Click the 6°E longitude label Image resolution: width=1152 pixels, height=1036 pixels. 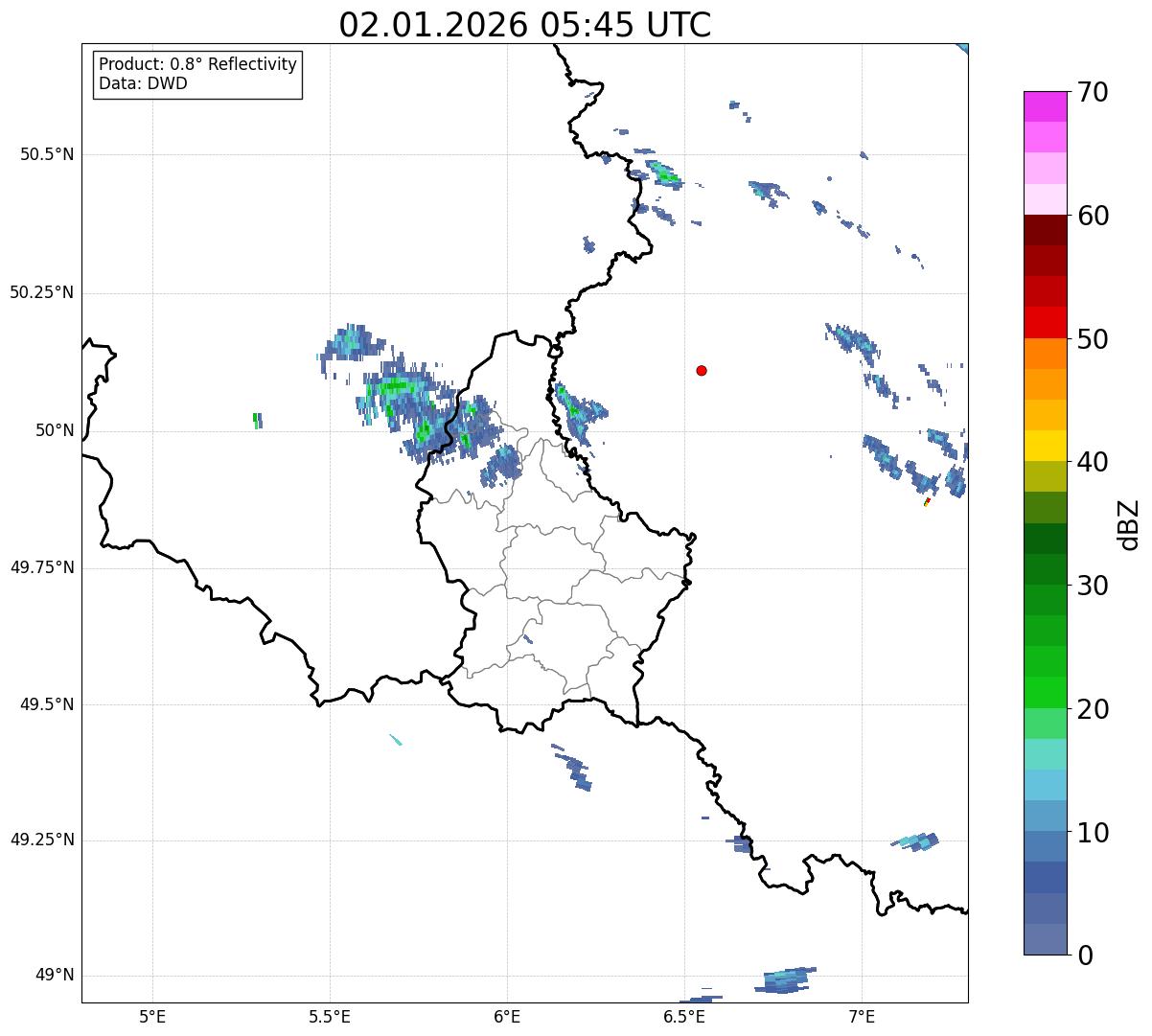(507, 1016)
